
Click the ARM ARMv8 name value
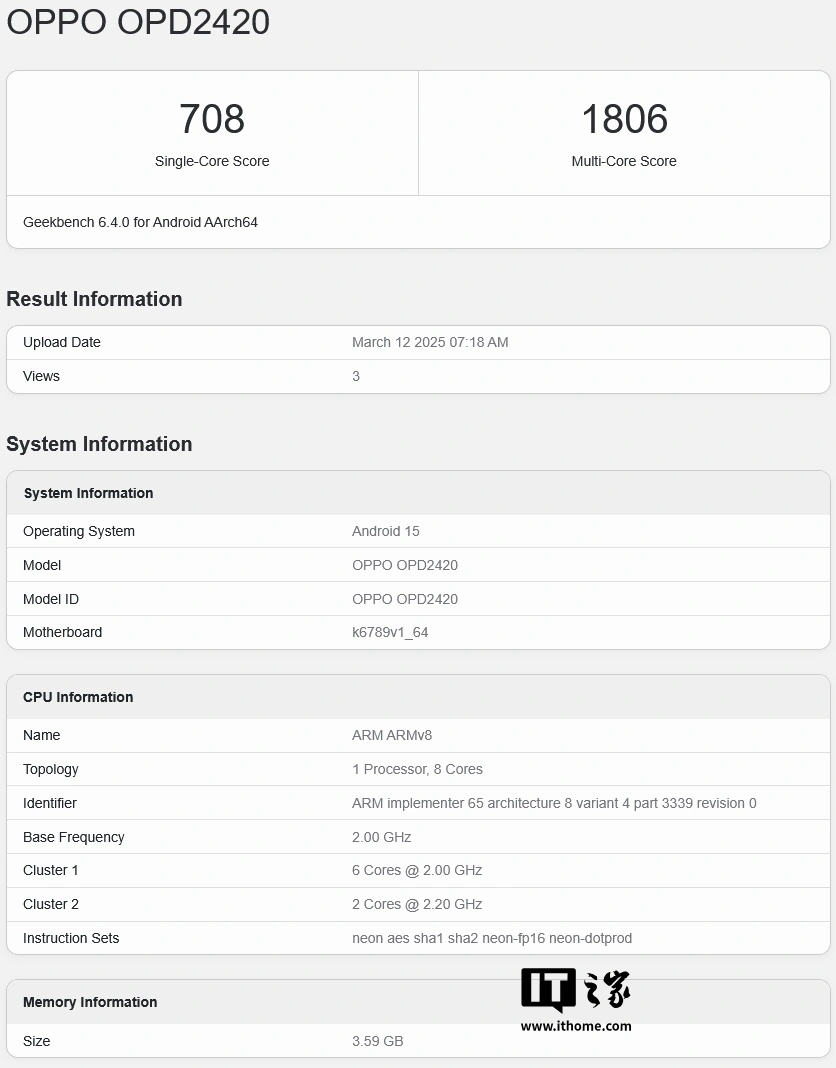(392, 735)
